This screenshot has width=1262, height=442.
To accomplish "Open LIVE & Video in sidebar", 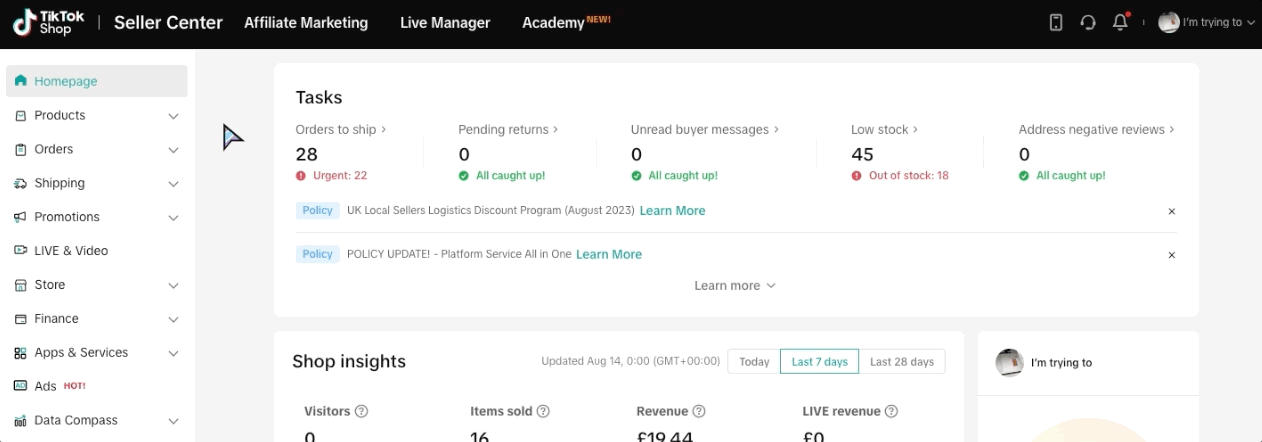I will [x=71, y=251].
